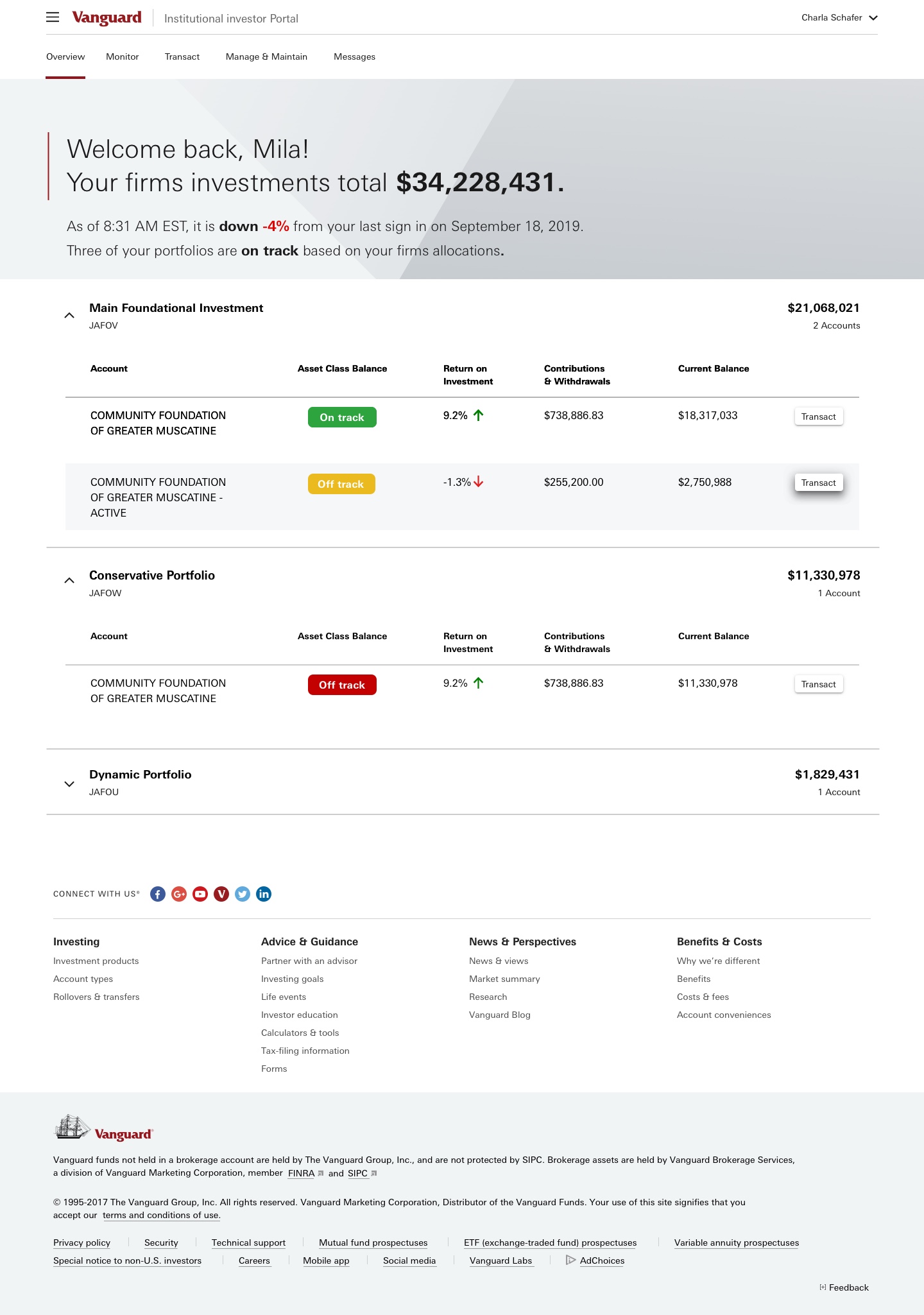Image resolution: width=924 pixels, height=1315 pixels.
Task: Open Security link in footer
Action: [x=161, y=1242]
